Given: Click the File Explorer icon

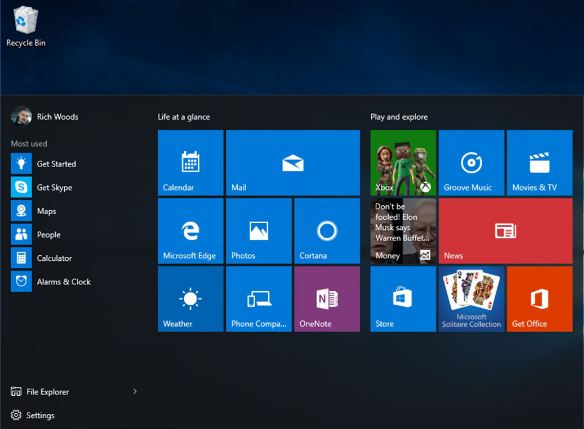Looking at the screenshot, I should click(x=16, y=391).
